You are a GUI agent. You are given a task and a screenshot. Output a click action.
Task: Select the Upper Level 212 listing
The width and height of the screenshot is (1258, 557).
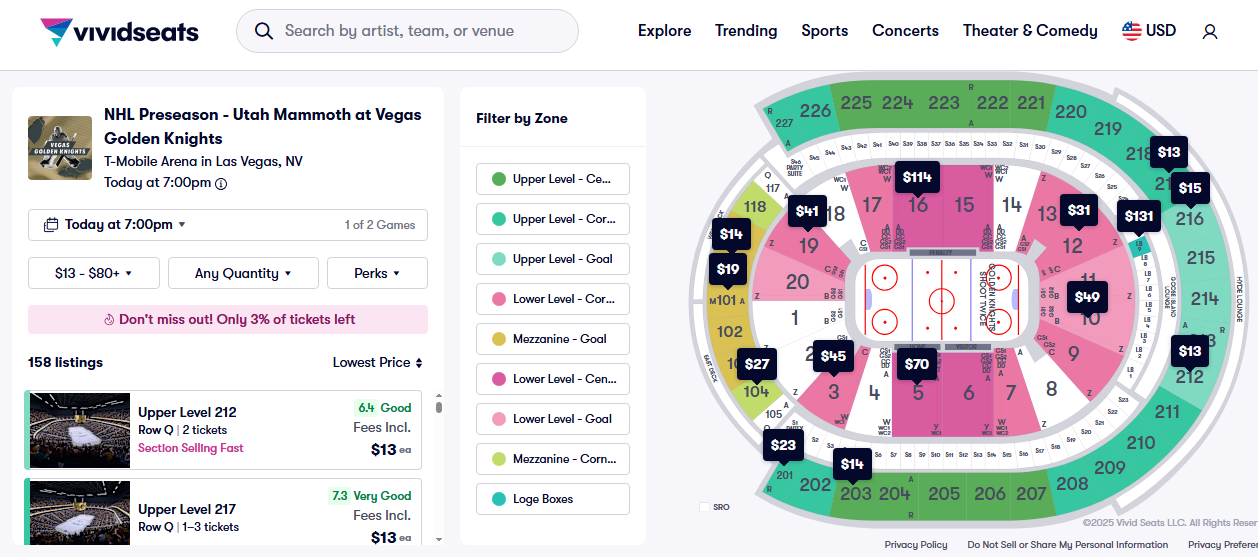[x=223, y=430]
